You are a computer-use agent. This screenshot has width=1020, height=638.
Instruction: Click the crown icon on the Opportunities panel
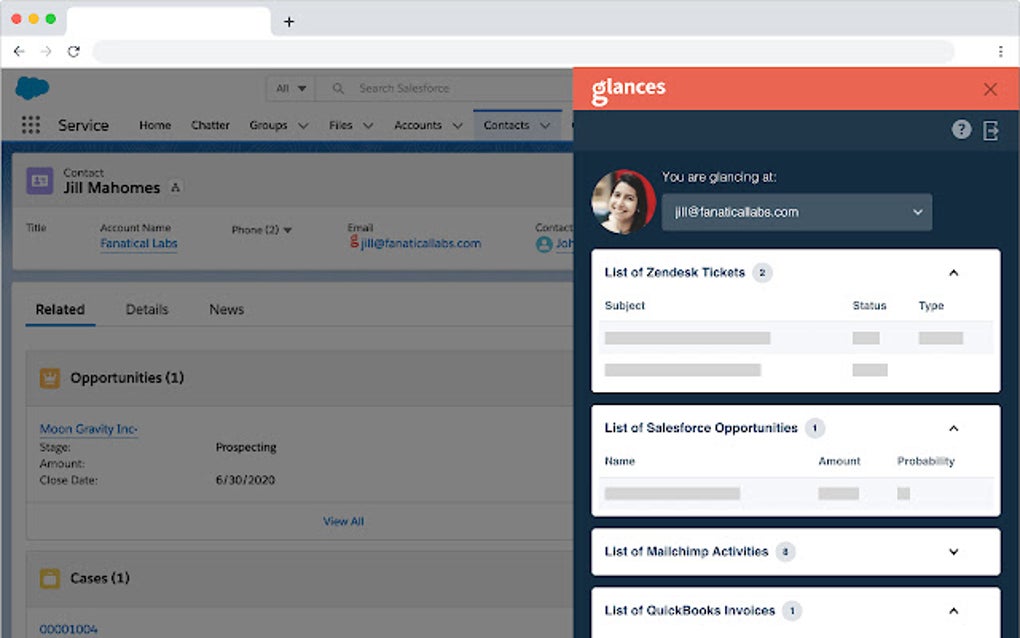click(46, 377)
